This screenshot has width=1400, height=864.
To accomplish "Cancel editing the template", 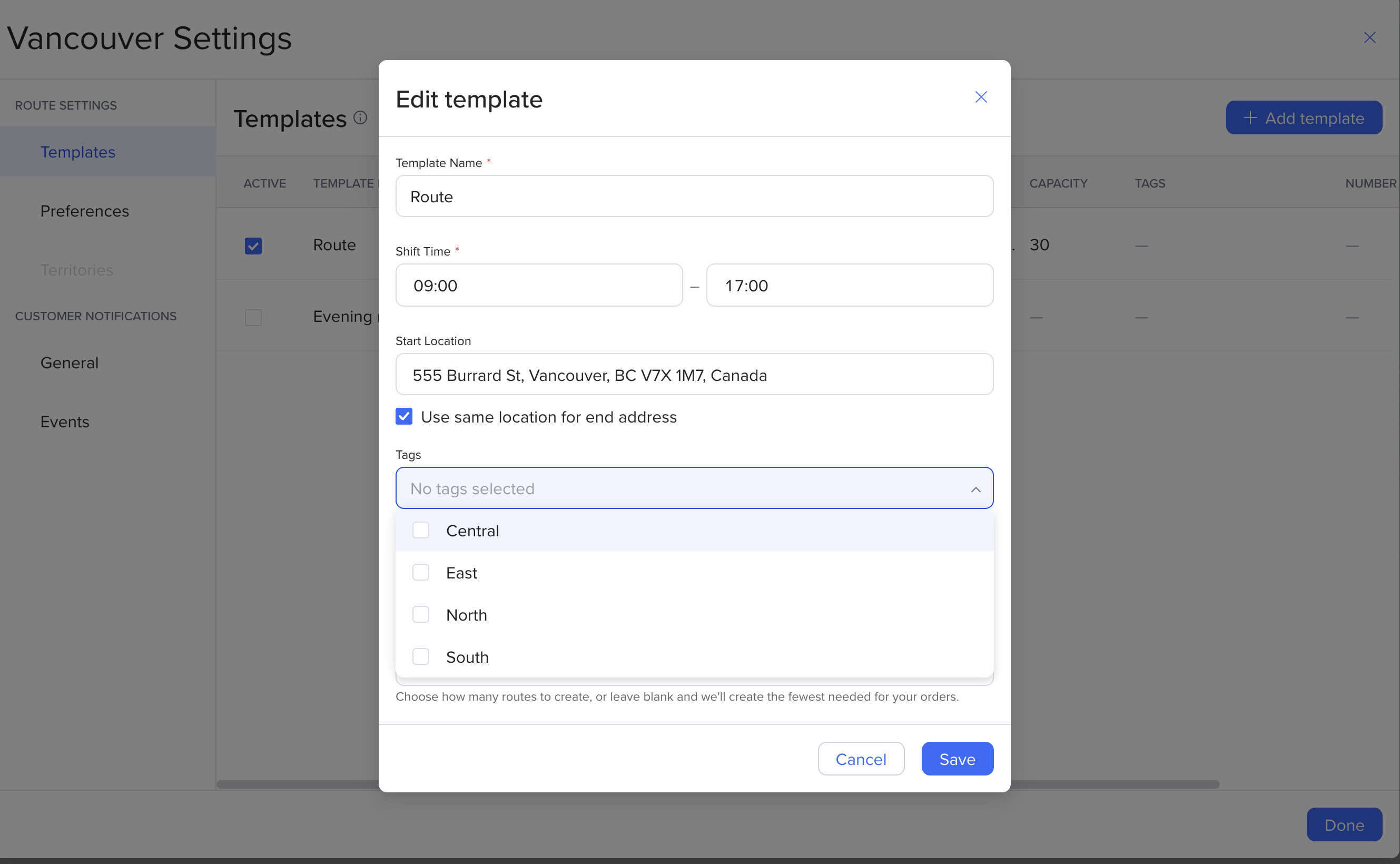I will coord(860,759).
